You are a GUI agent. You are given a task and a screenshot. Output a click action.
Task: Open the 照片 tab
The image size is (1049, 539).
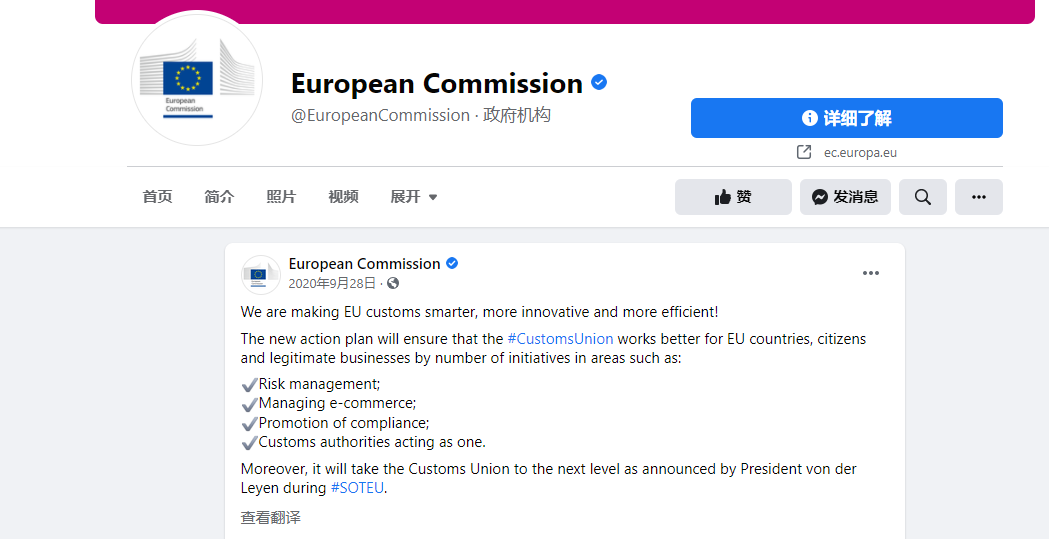click(x=281, y=197)
